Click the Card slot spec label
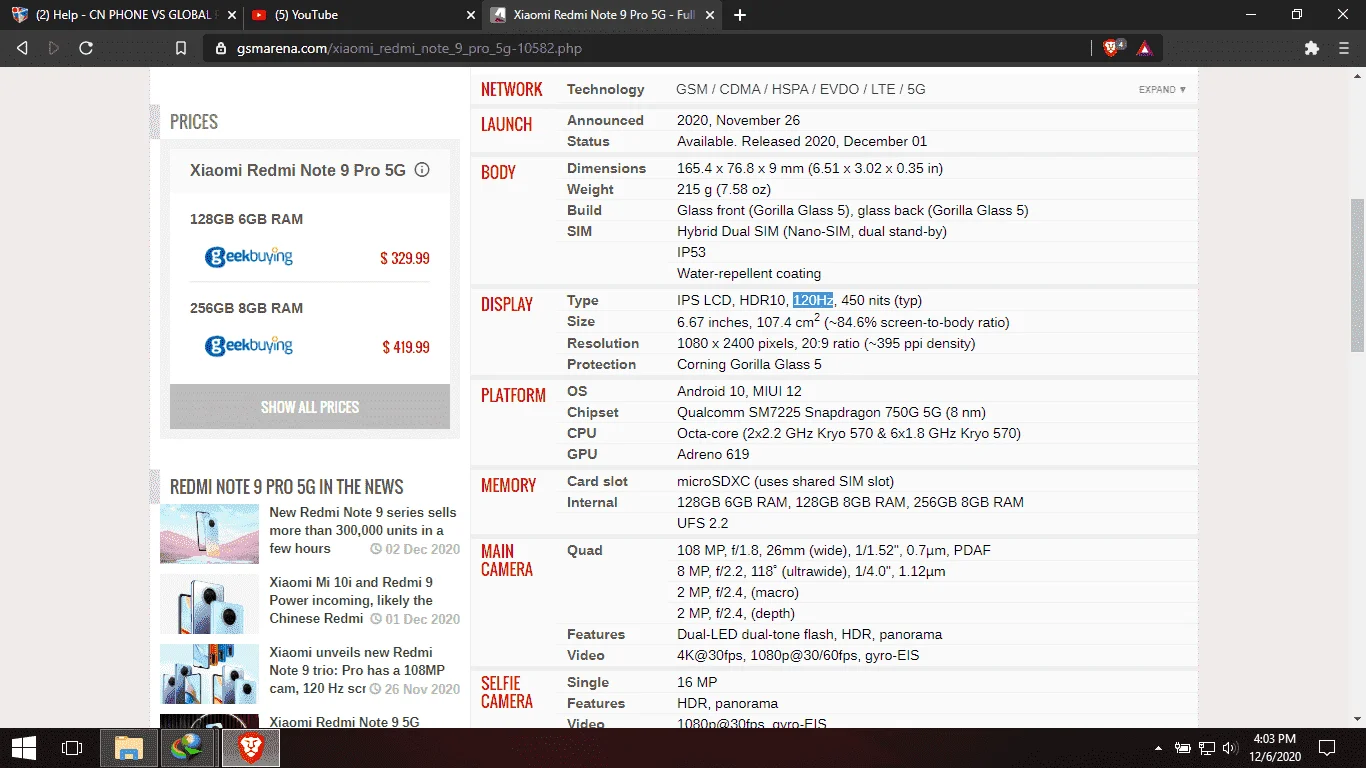 [x=597, y=481]
